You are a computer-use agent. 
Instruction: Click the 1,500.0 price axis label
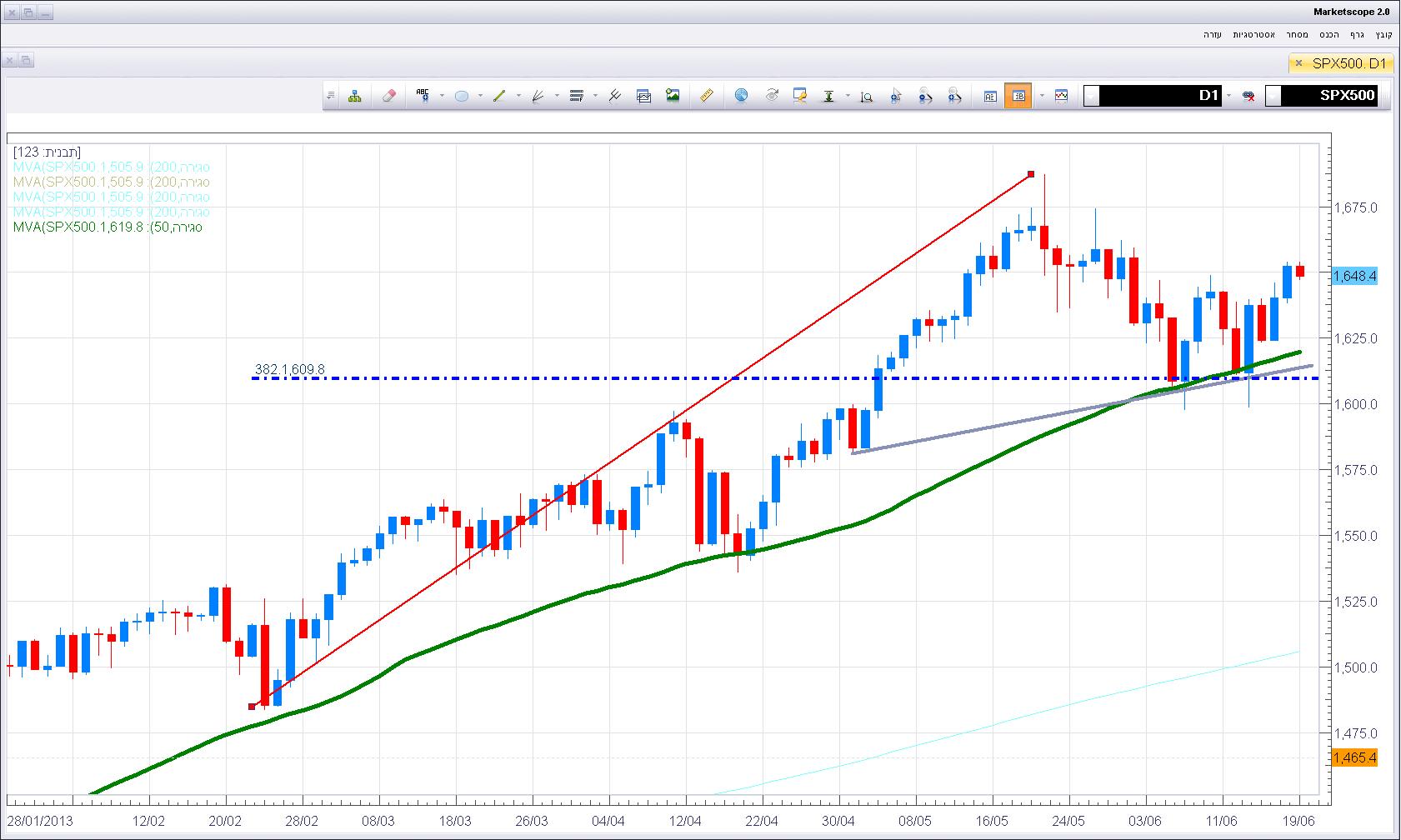[1357, 667]
